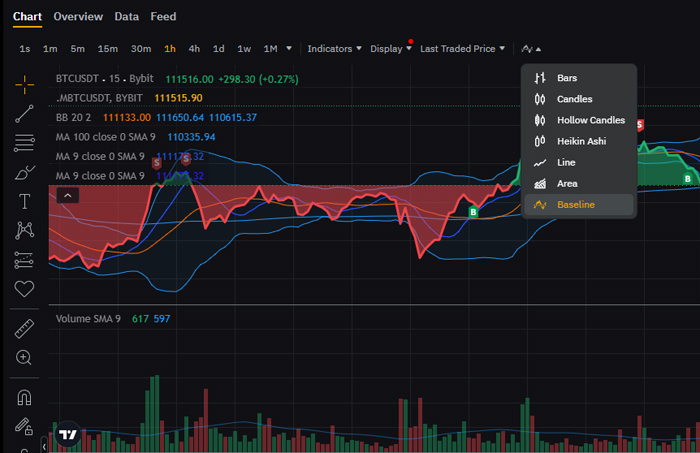
Task: Set the 1w timeframe
Action: [x=244, y=49]
